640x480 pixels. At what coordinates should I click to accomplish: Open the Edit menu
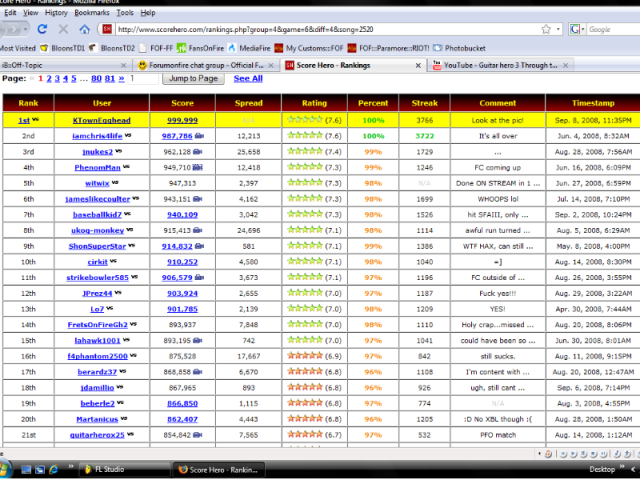(x=10, y=13)
